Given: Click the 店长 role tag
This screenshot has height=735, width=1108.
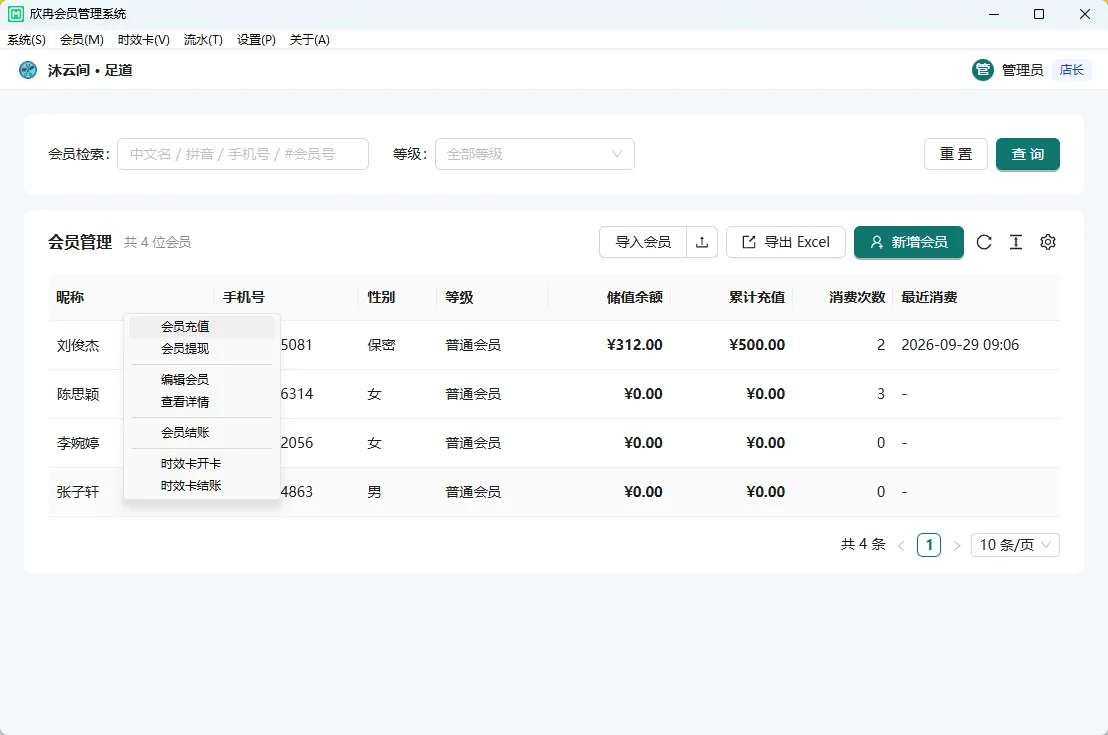Looking at the screenshot, I should pyautogui.click(x=1071, y=70).
